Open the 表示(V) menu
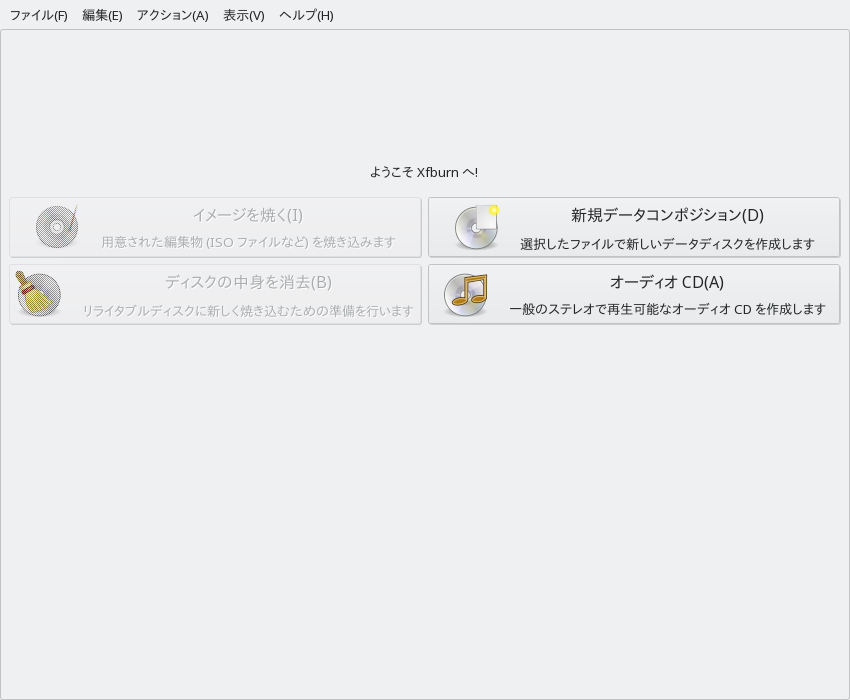850x700 pixels. [x=244, y=15]
